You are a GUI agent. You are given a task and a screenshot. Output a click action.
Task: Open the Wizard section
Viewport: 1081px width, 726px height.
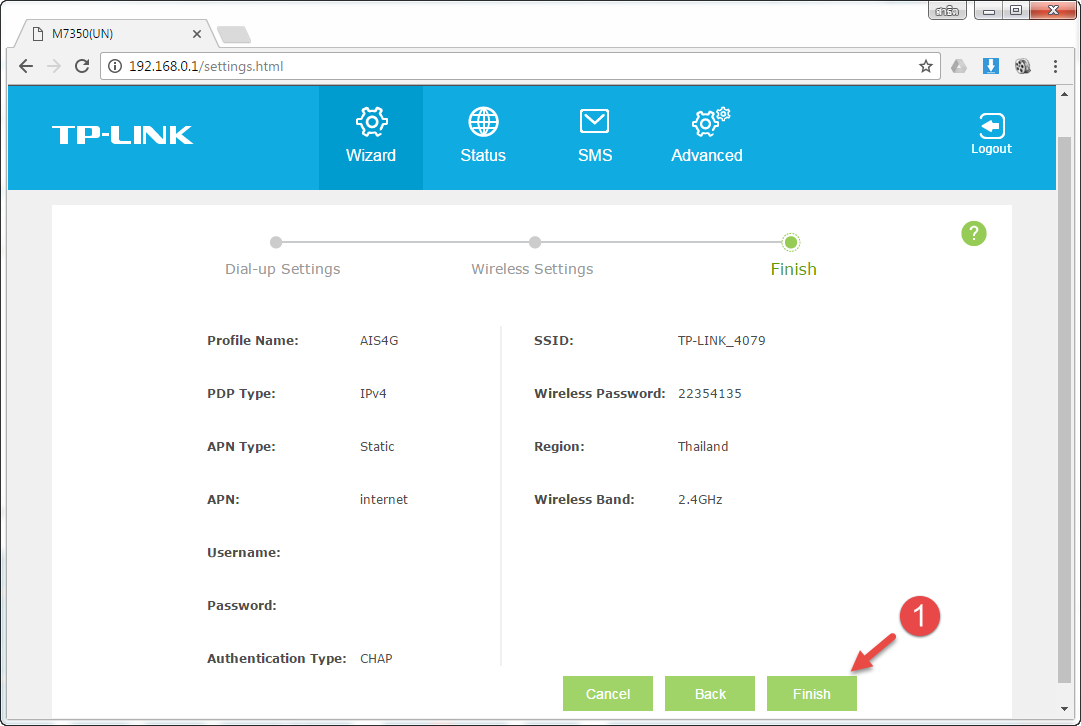coord(371,137)
